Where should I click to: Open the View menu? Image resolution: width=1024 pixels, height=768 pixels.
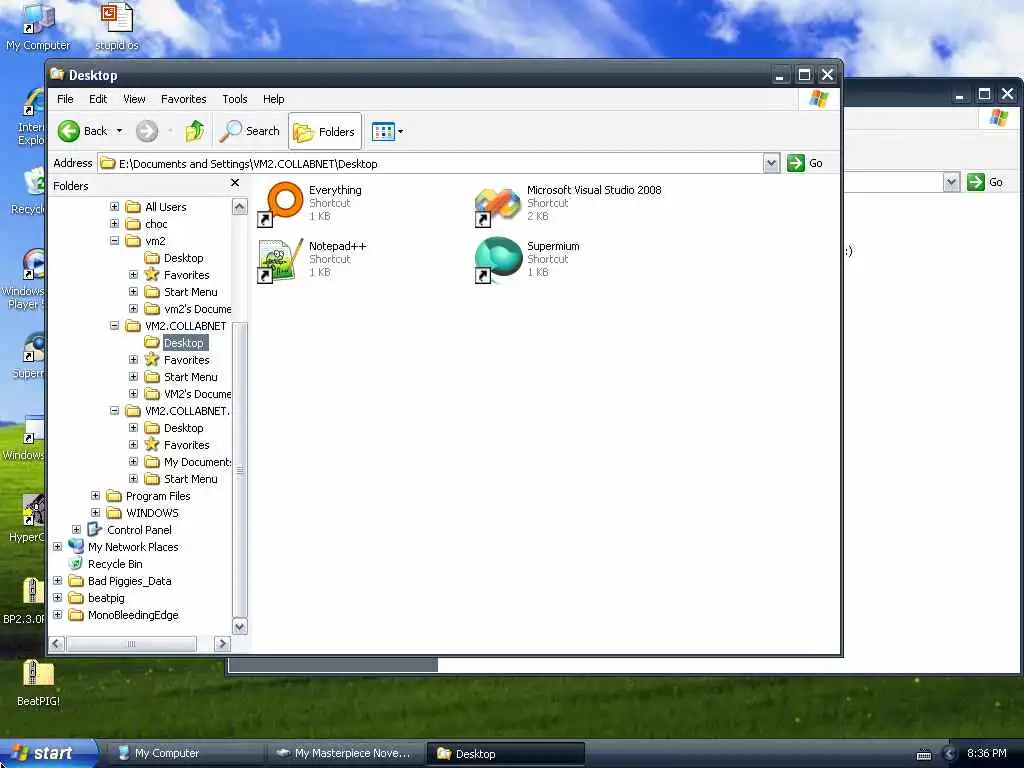pos(135,99)
